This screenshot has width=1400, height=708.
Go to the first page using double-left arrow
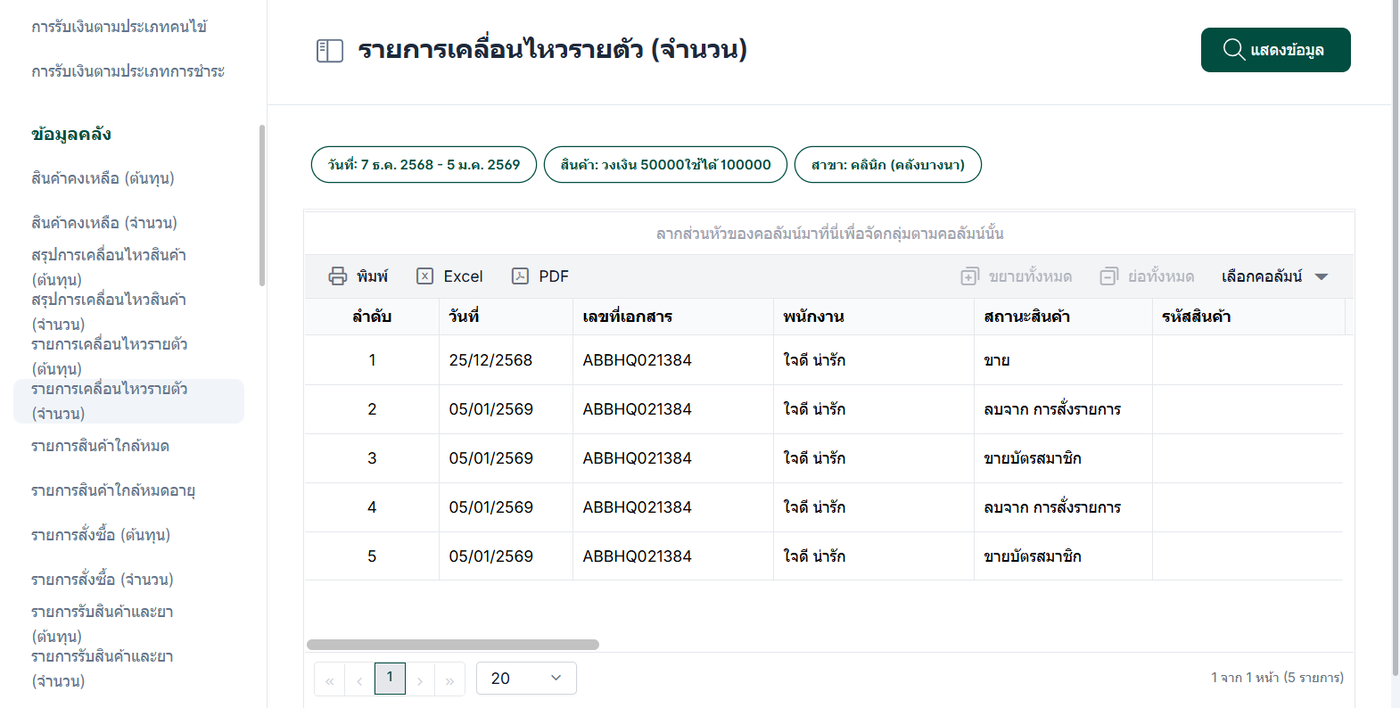click(329, 681)
